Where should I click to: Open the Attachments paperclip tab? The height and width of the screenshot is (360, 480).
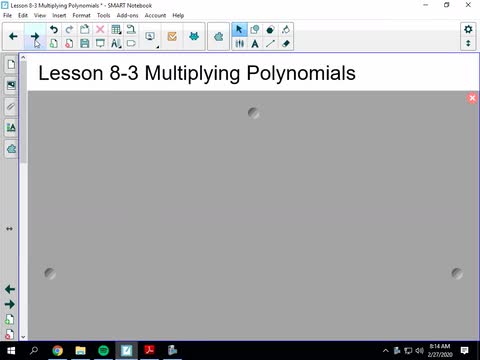(11, 107)
